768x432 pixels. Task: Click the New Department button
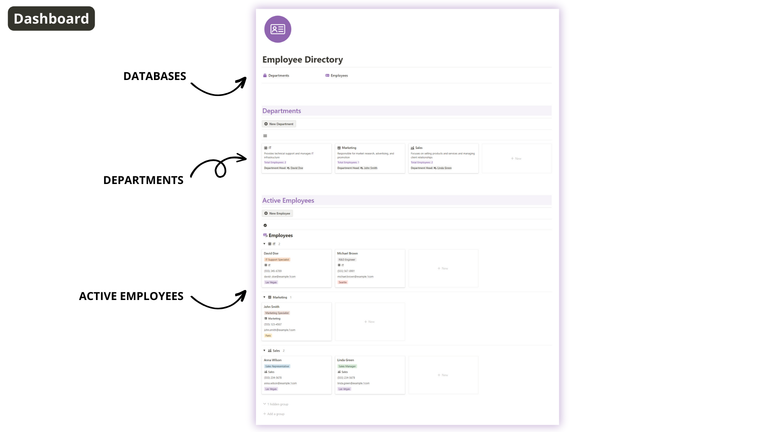pyautogui.click(x=279, y=124)
